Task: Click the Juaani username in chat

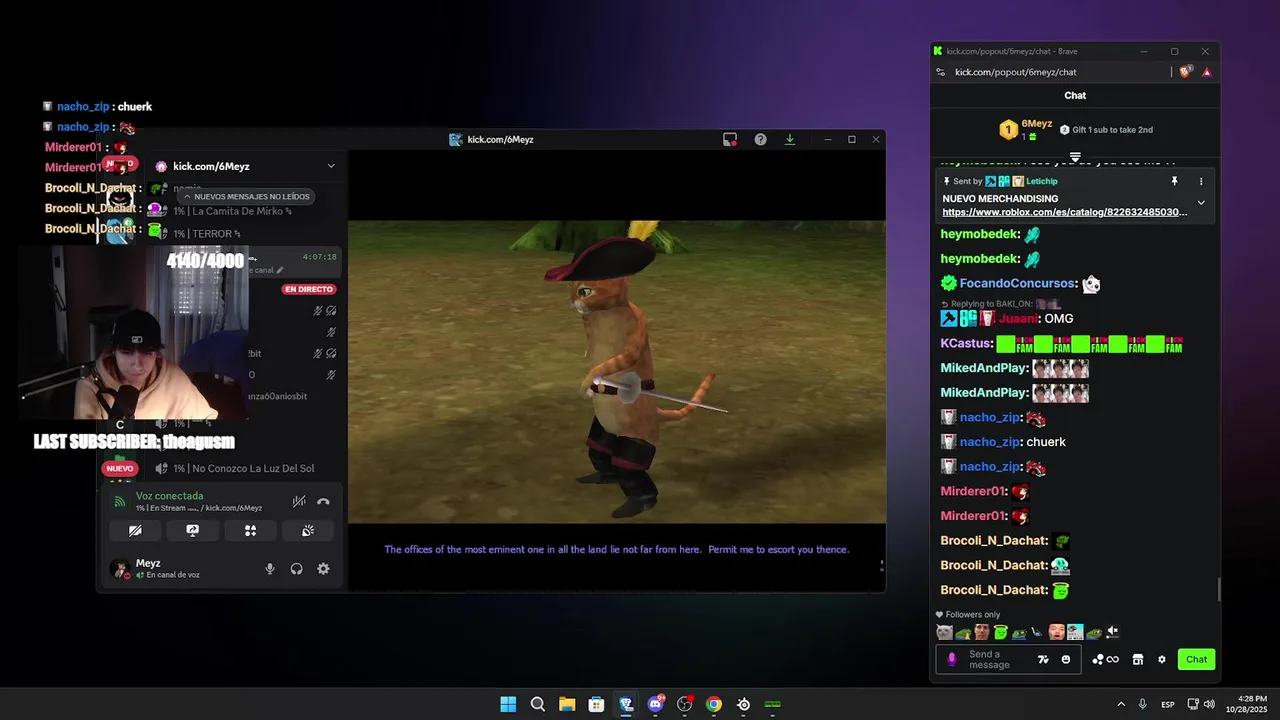Action: 1018,319
